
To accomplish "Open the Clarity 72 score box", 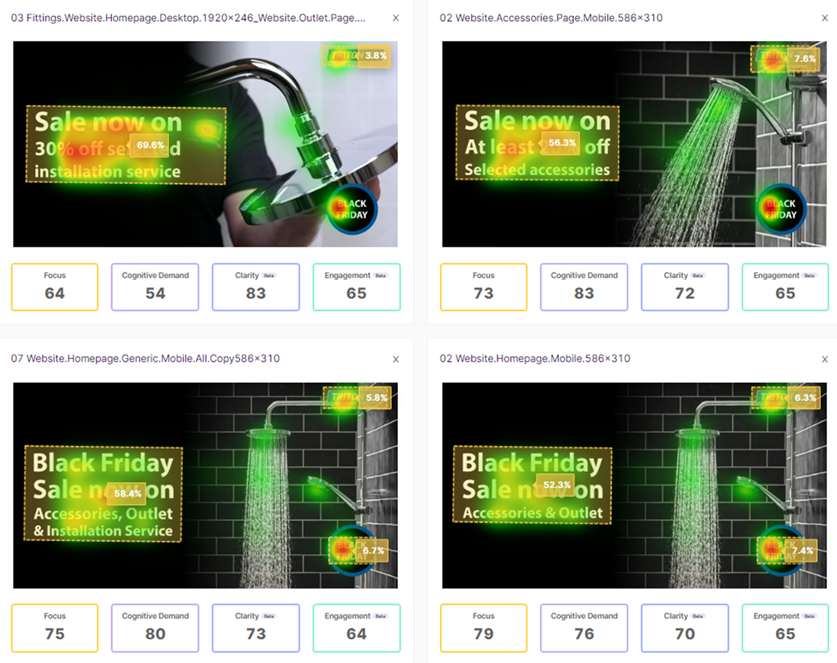I will point(685,287).
